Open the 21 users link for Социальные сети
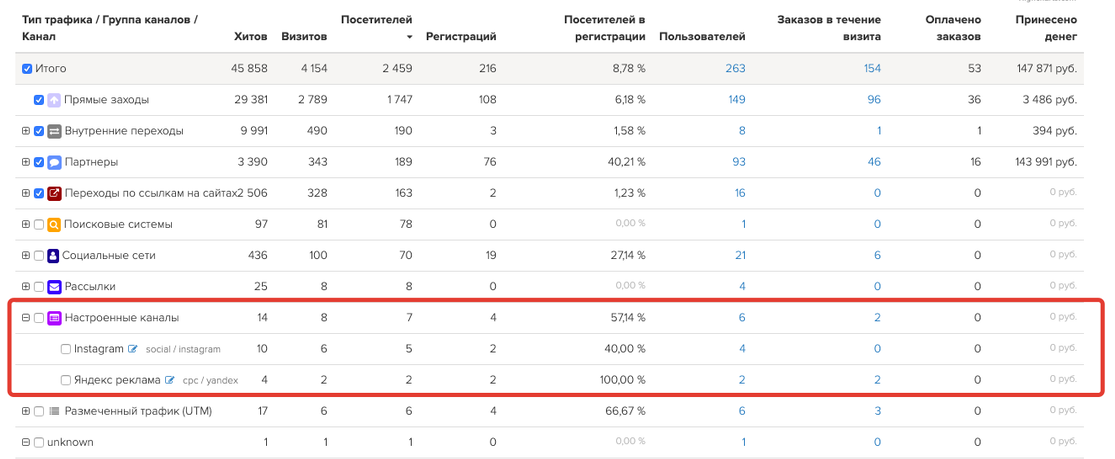 [740, 255]
